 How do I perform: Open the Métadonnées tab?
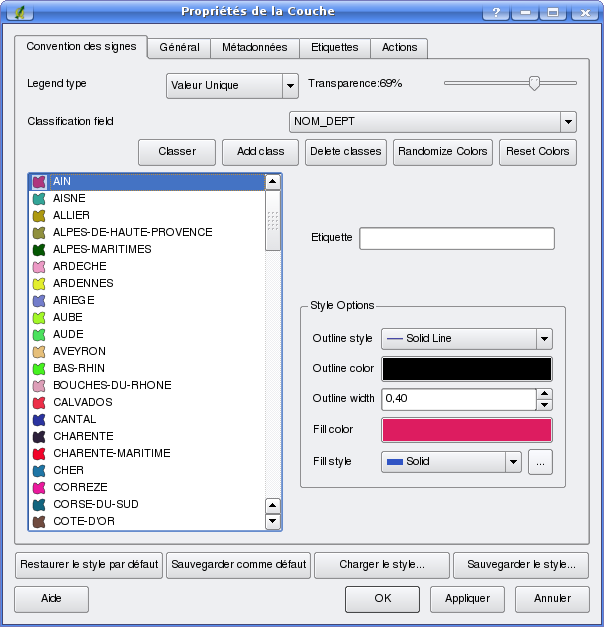tap(255, 48)
